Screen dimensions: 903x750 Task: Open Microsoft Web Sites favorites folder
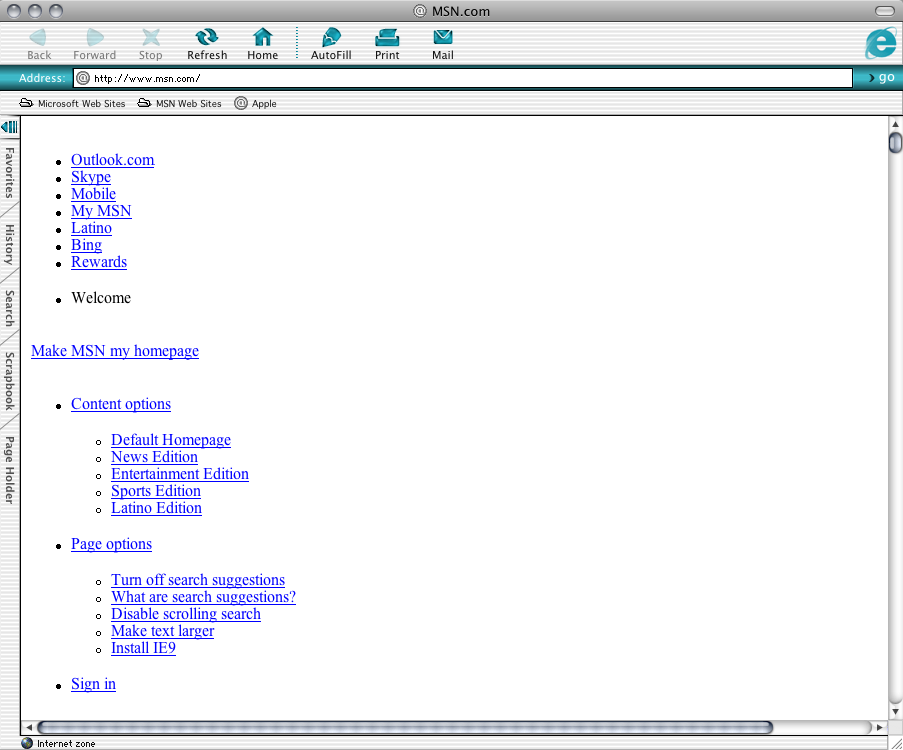coord(73,104)
